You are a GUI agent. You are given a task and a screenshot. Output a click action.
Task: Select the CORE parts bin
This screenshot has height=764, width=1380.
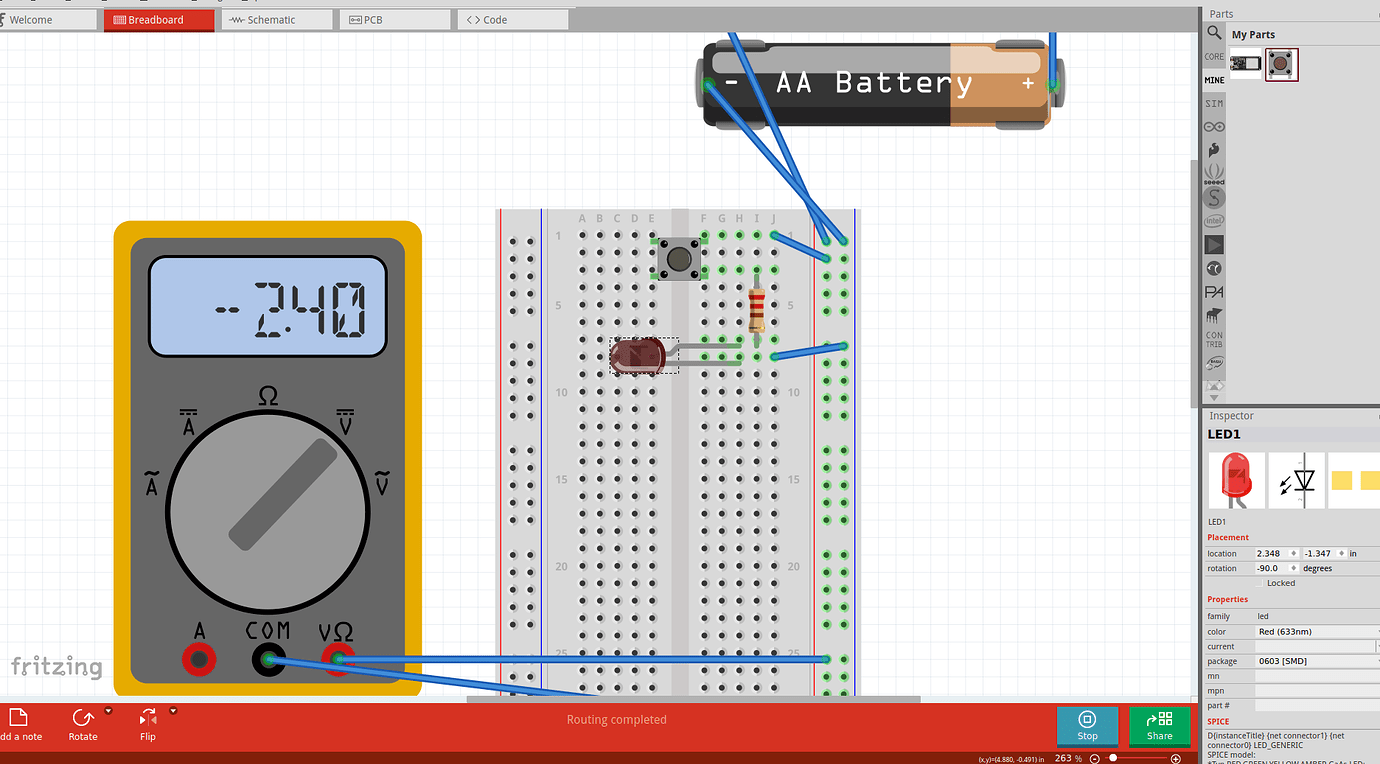coord(1214,57)
